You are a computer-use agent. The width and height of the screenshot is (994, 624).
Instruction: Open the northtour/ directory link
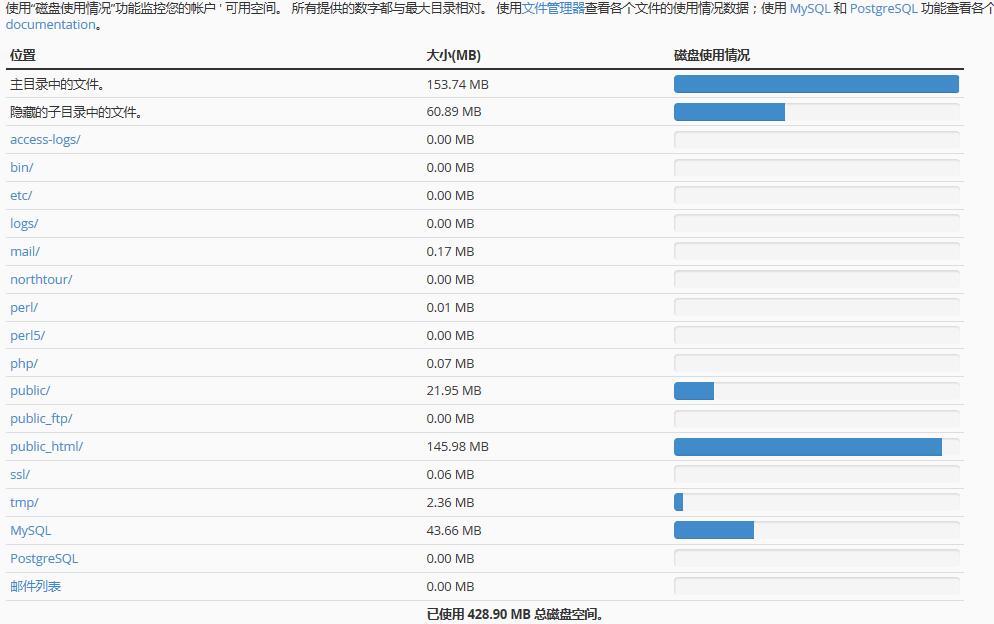[40, 279]
